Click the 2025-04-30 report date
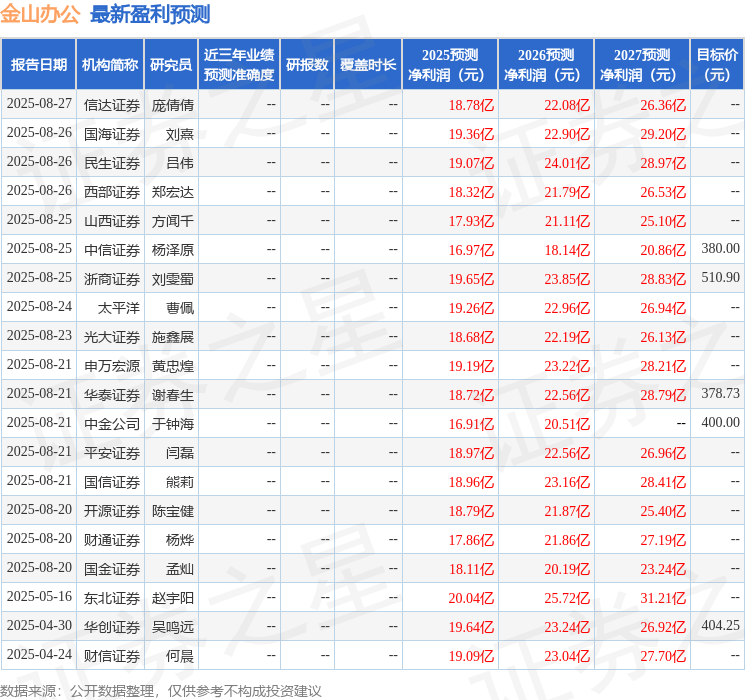The image size is (745, 700). [39, 625]
